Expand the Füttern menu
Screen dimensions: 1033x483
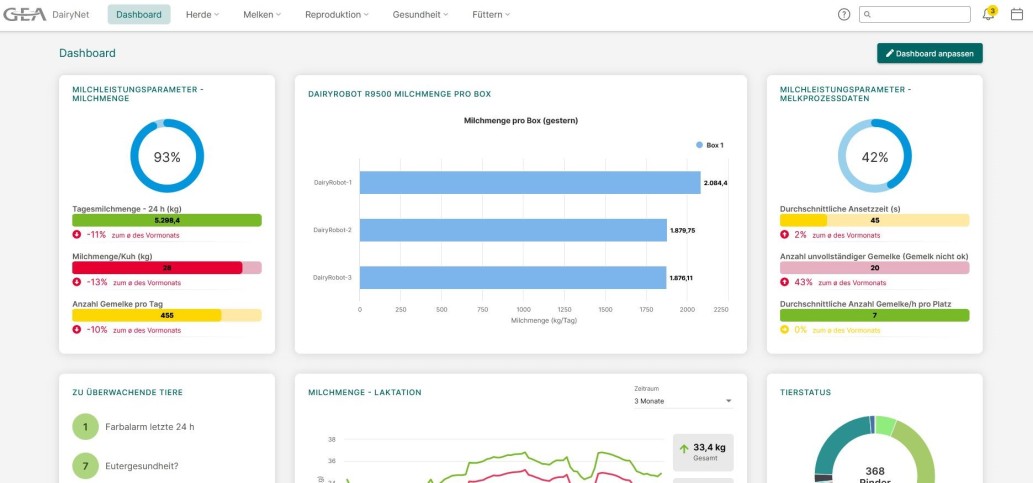491,14
